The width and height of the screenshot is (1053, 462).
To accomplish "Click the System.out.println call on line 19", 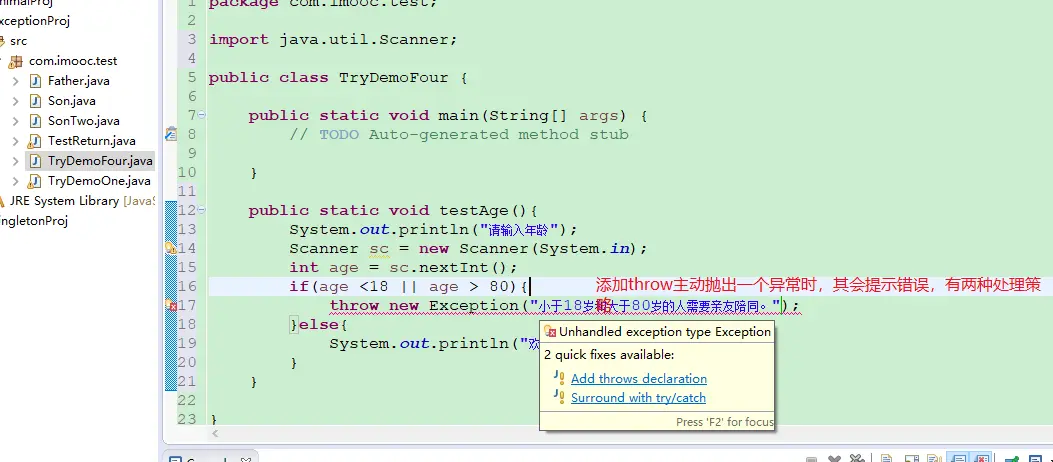I will [x=434, y=344].
